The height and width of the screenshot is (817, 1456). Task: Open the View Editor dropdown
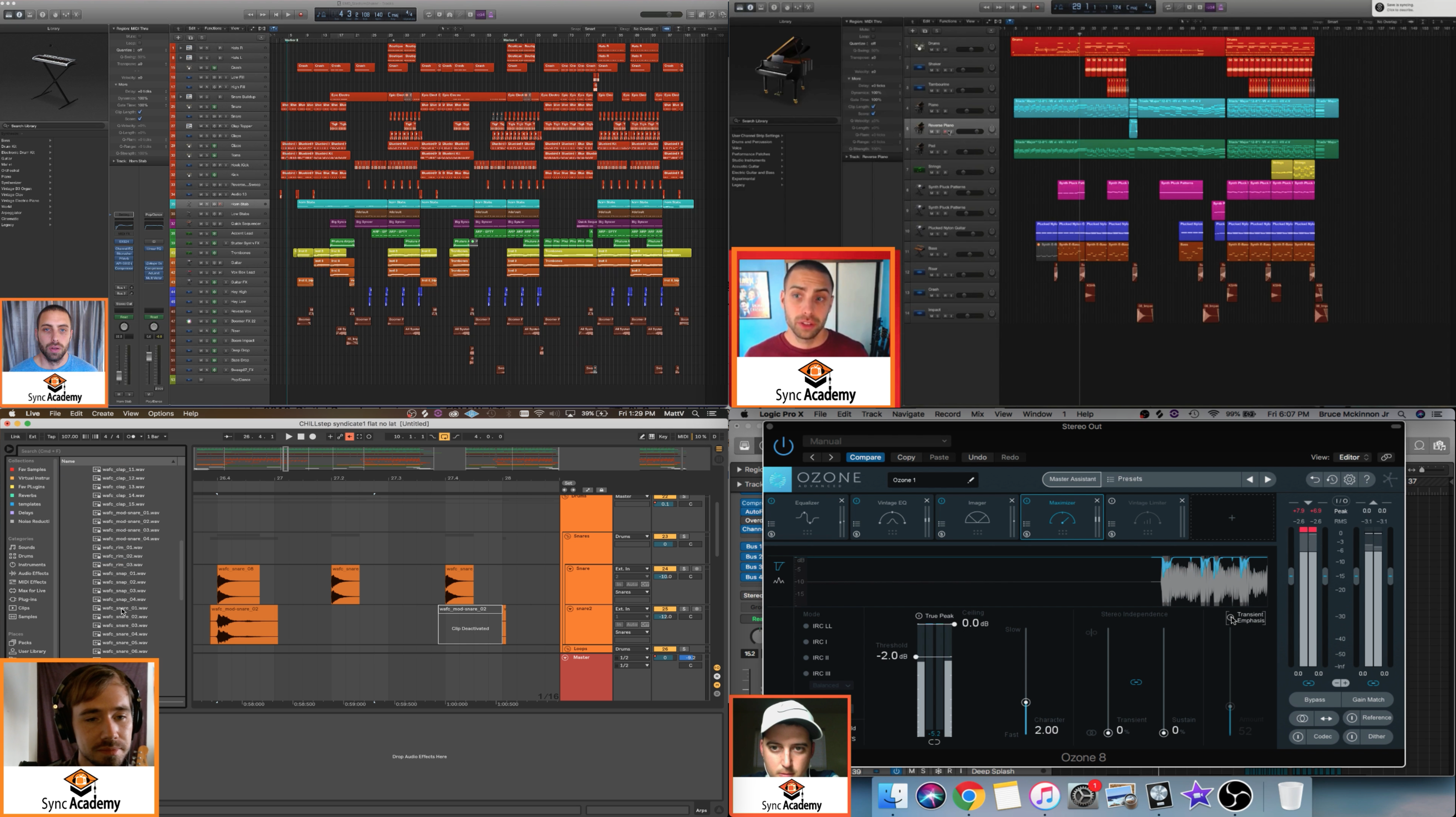click(1353, 457)
